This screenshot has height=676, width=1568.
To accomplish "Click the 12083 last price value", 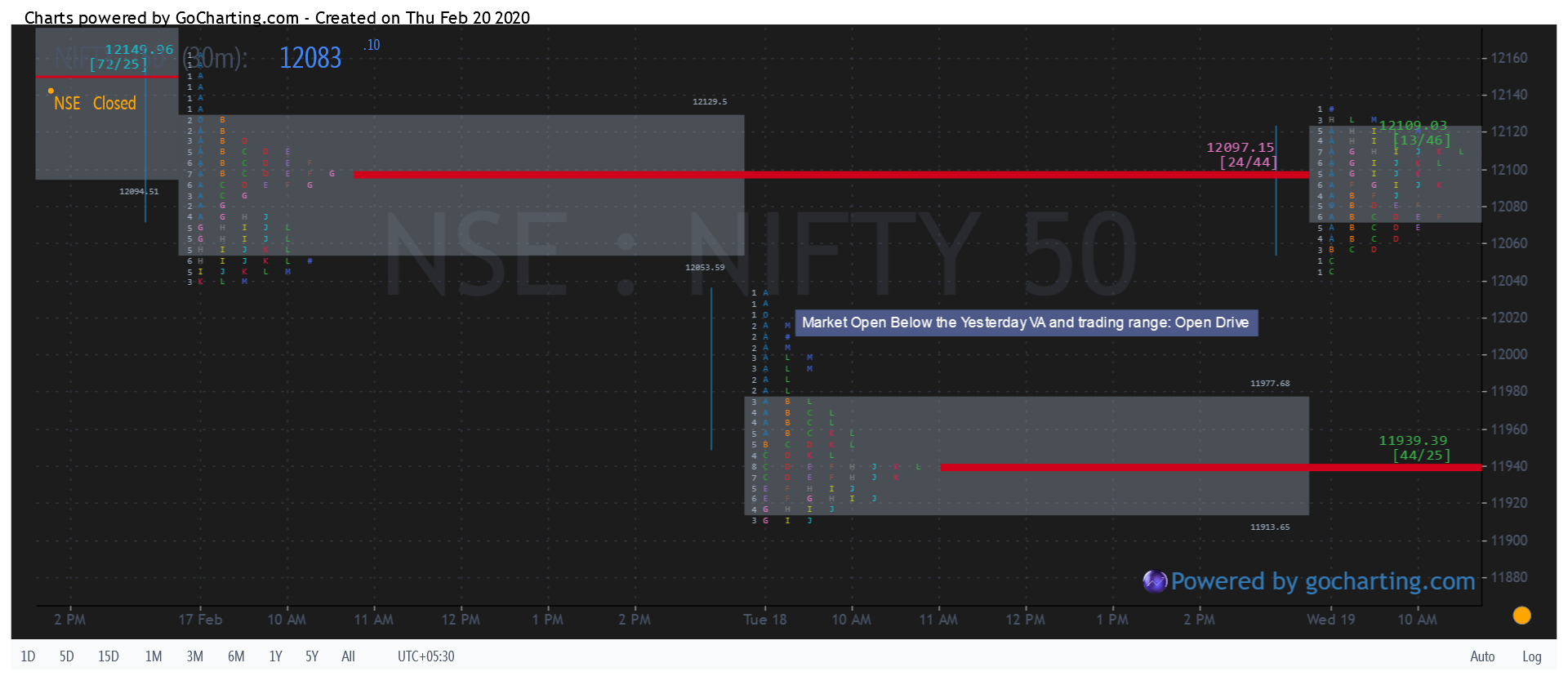I will [x=310, y=57].
